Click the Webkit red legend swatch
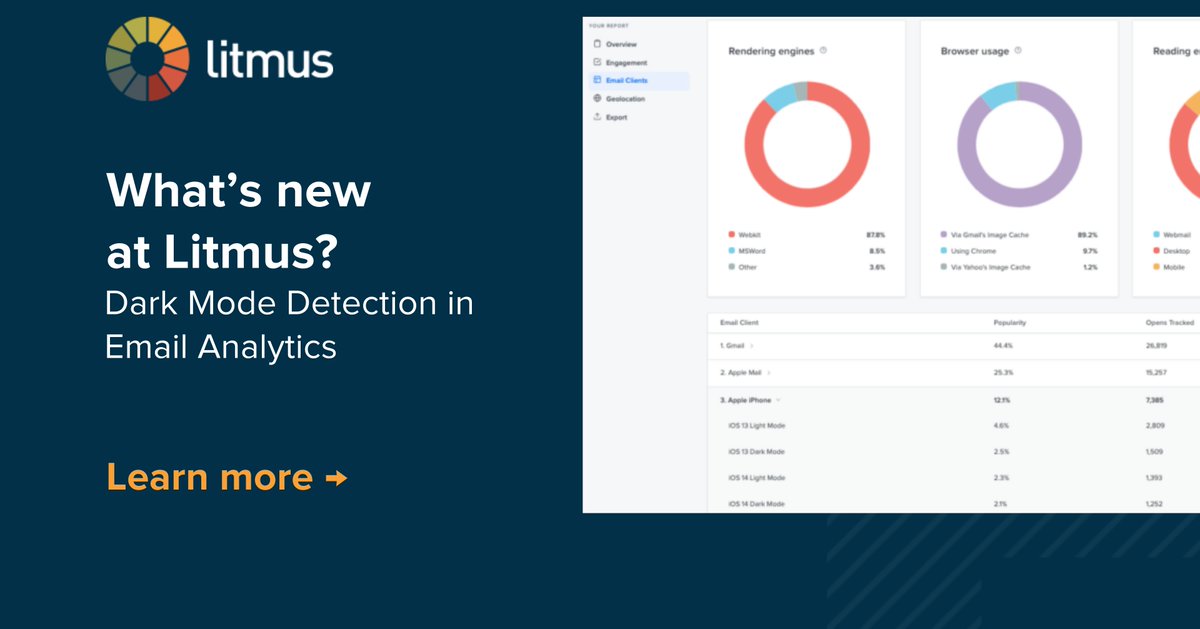Viewport: 1200px width, 629px height. tap(731, 235)
